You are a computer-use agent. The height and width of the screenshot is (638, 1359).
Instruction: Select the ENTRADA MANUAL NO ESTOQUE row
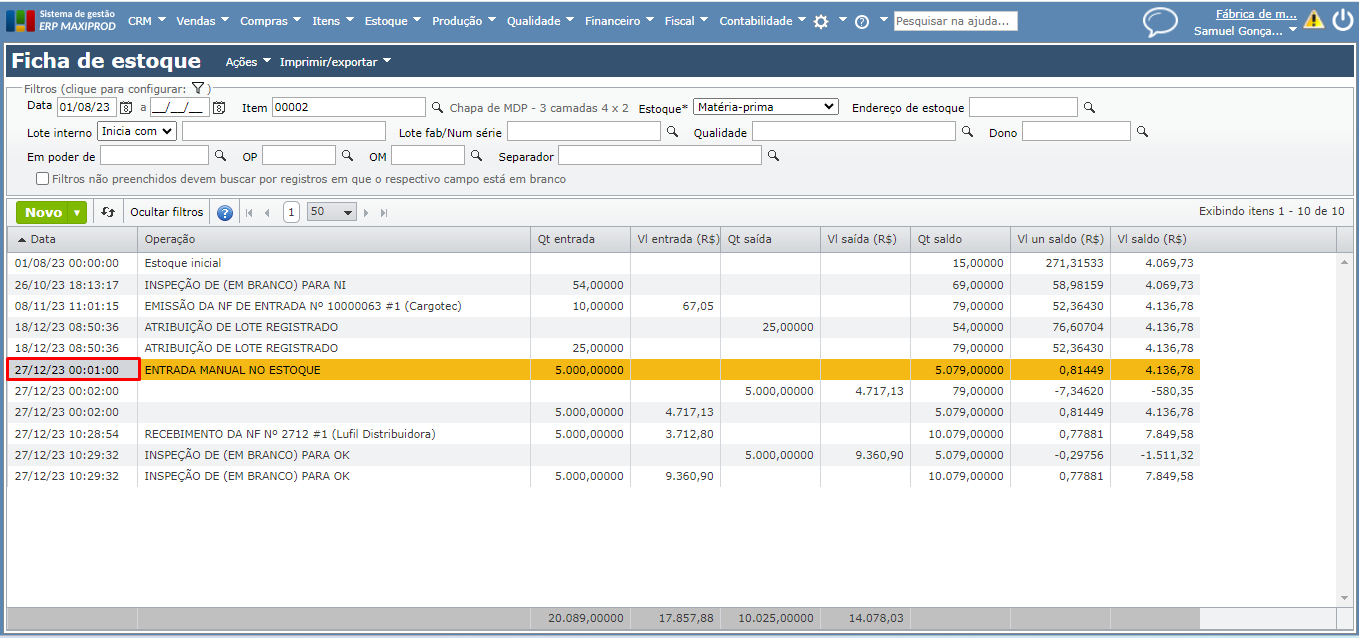[x=233, y=370]
